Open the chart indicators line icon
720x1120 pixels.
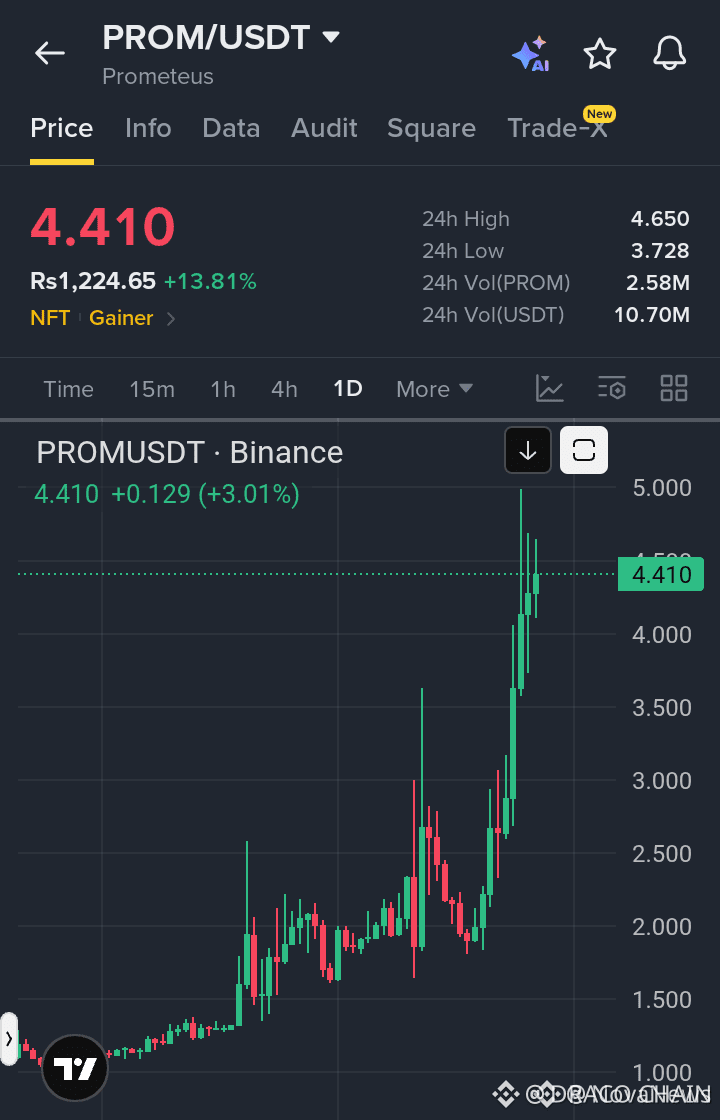549,389
